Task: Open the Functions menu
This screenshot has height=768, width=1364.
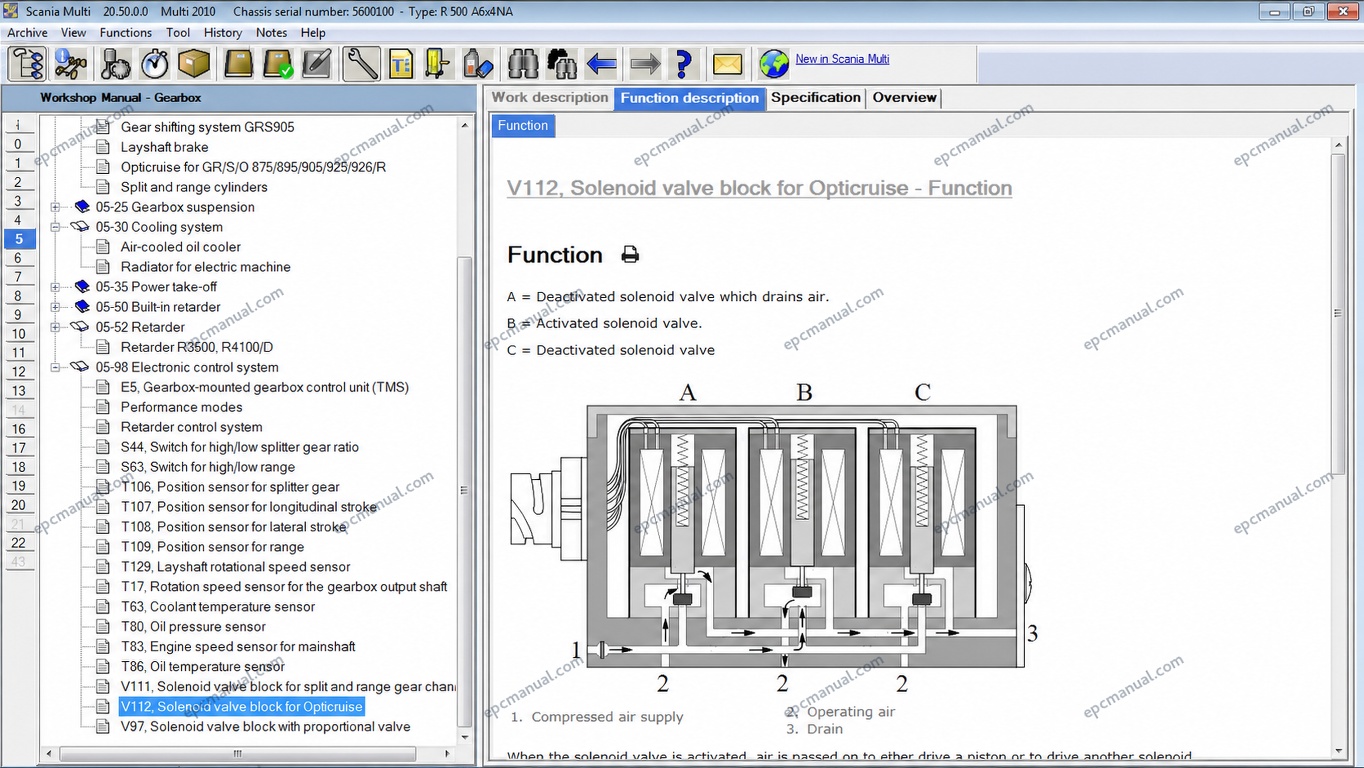Action: tap(126, 32)
